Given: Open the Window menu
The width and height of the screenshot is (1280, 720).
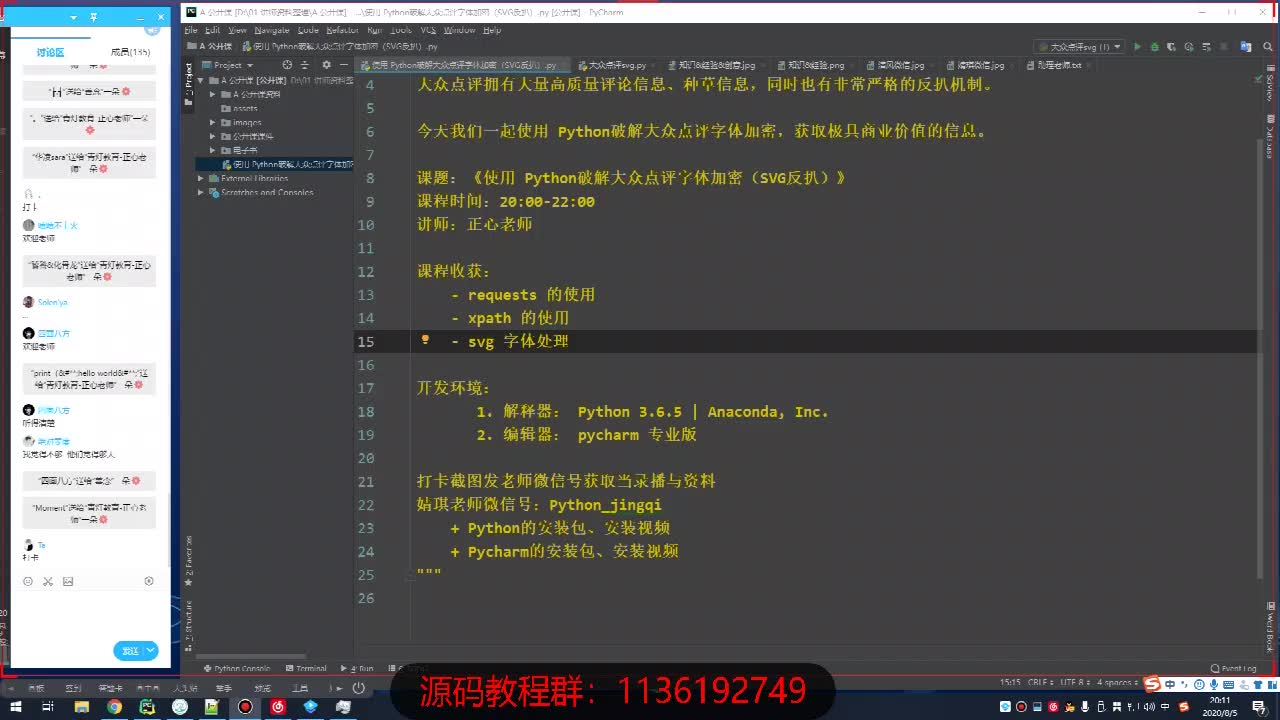Looking at the screenshot, I should [459, 30].
